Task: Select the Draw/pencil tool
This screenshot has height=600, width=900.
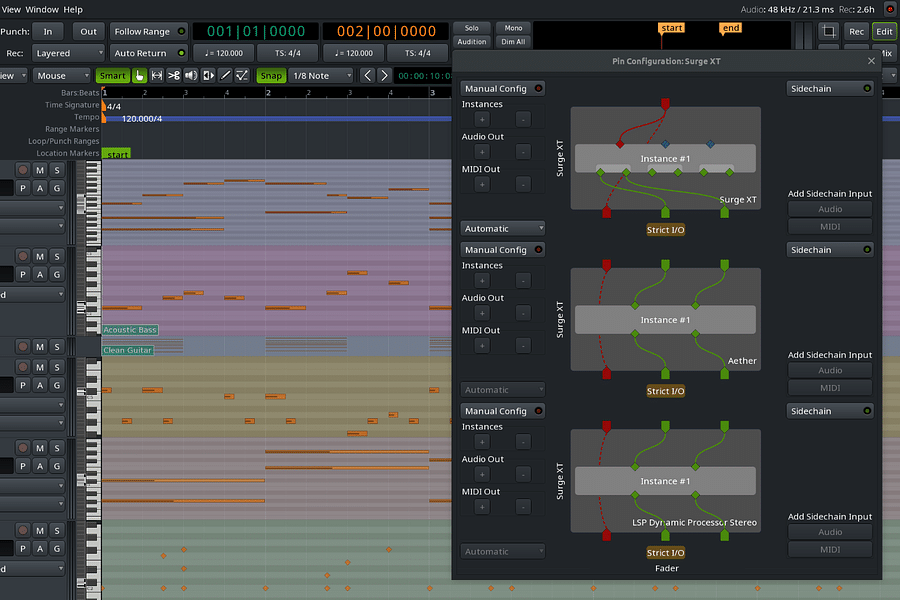Action: coord(226,76)
